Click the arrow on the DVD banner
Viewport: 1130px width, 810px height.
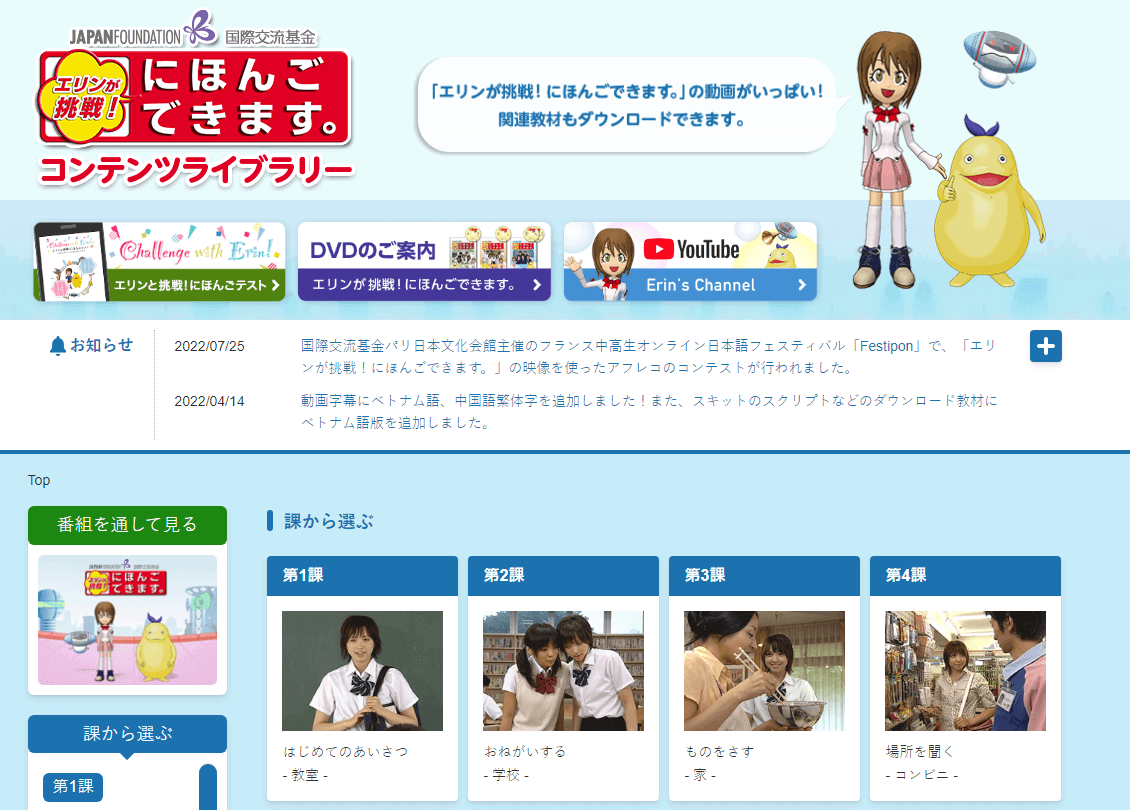click(x=537, y=285)
